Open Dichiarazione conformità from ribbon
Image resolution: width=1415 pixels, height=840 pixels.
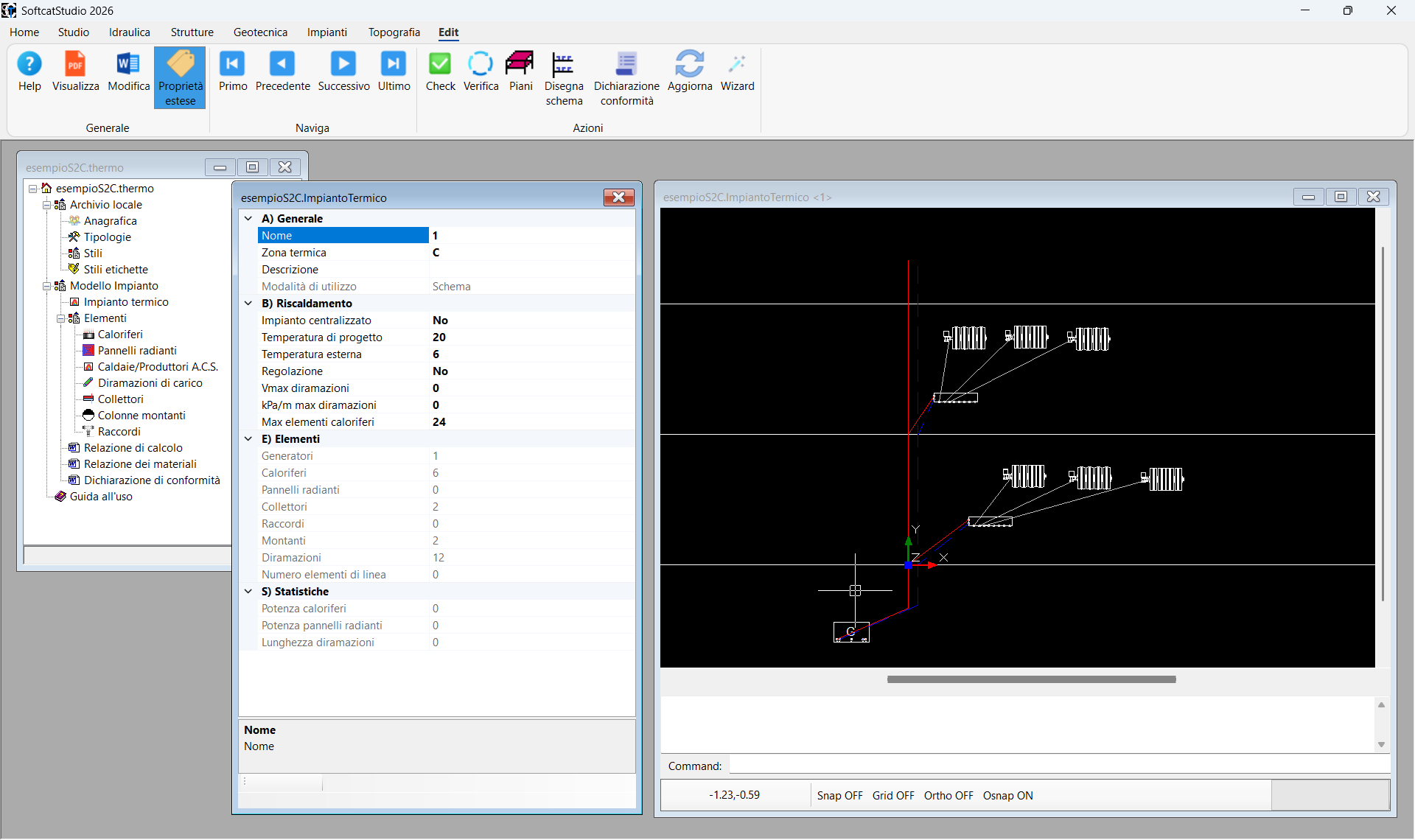(626, 79)
